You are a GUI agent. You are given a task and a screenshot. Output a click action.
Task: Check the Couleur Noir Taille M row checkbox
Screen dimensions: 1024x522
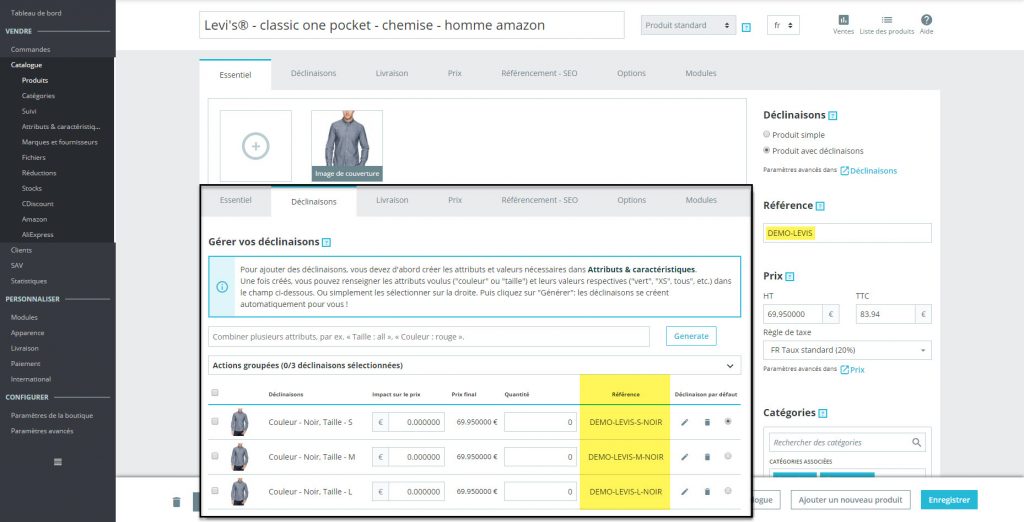click(215, 456)
